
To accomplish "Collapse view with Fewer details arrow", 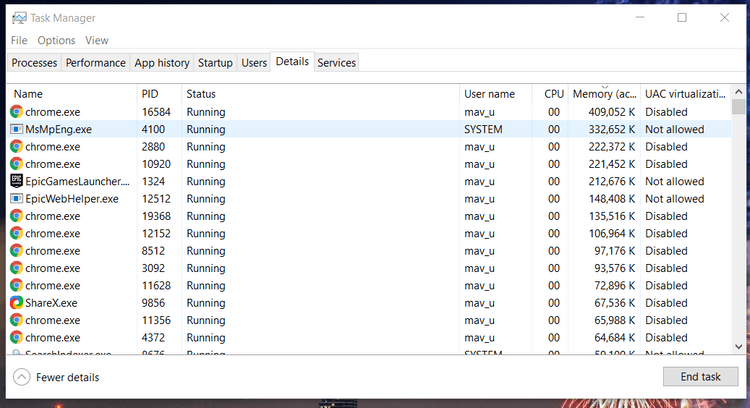I will coord(22,377).
